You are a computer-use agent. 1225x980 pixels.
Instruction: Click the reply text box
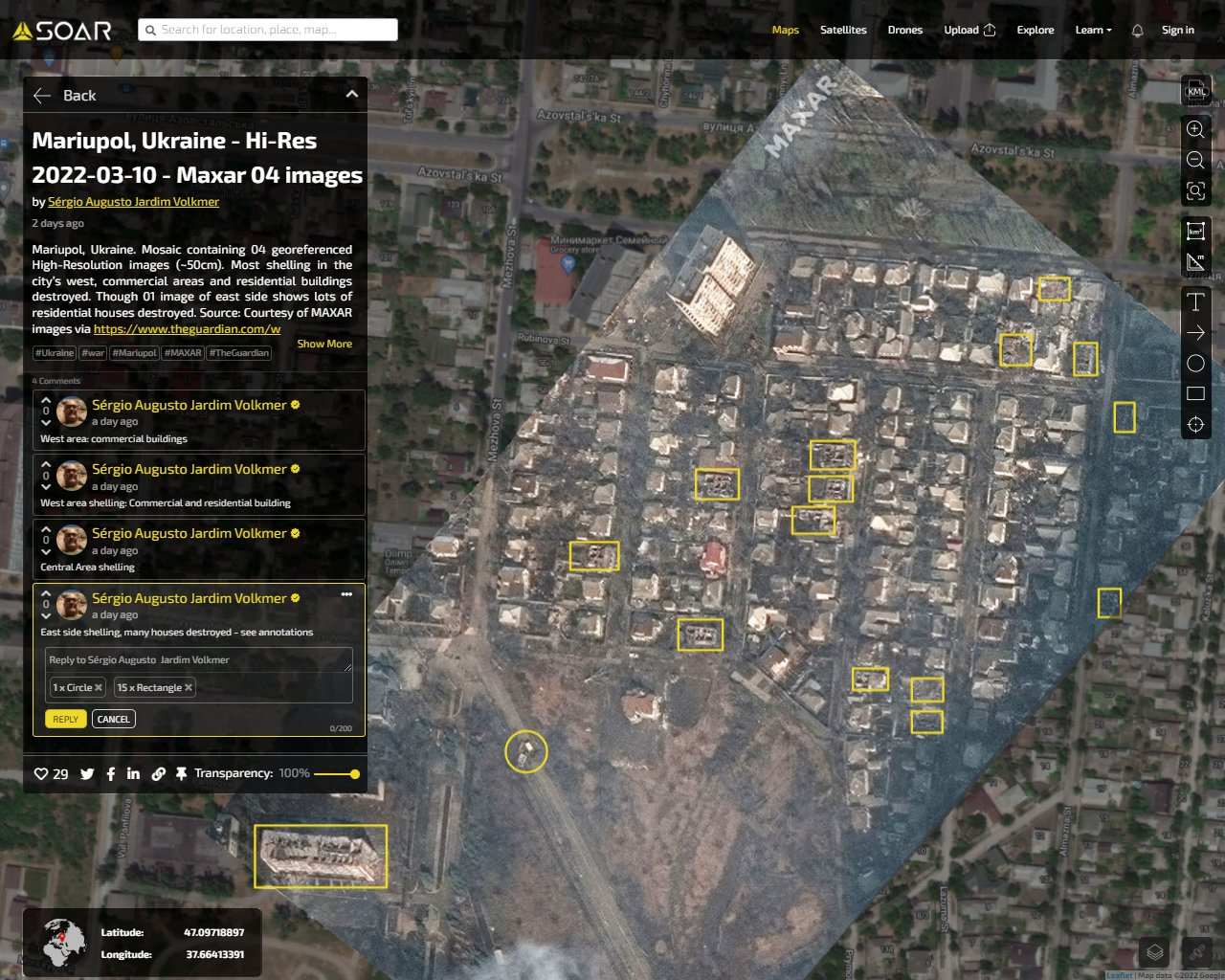click(x=199, y=659)
